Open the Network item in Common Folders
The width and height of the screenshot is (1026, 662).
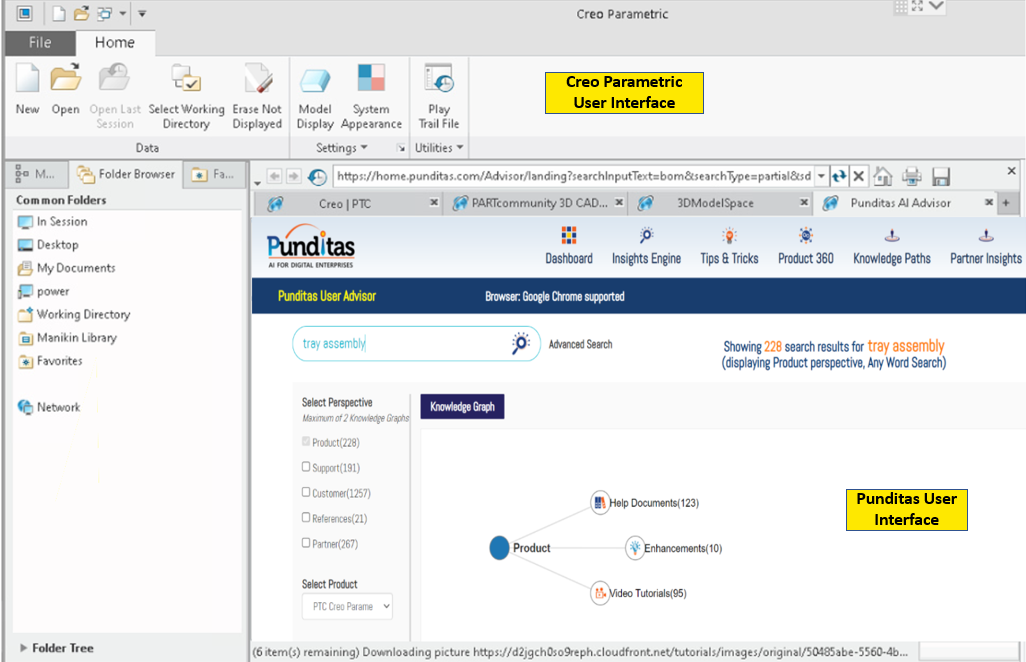click(x=49, y=407)
